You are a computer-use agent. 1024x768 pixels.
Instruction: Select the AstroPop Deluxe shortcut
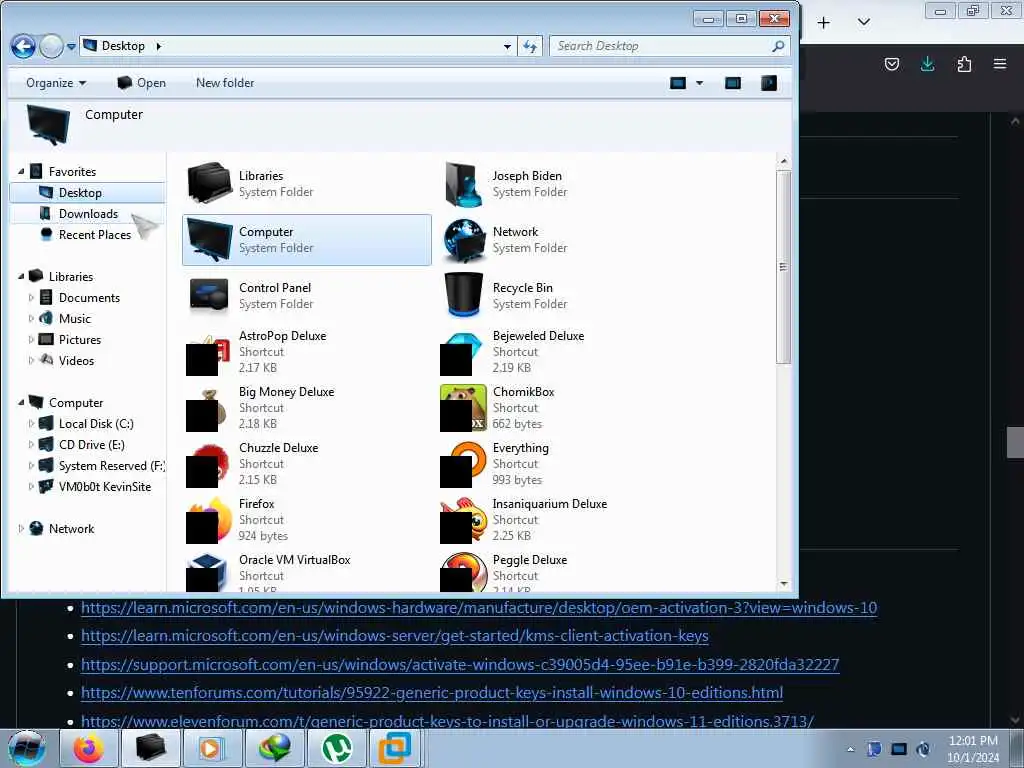pyautogui.click(x=307, y=352)
